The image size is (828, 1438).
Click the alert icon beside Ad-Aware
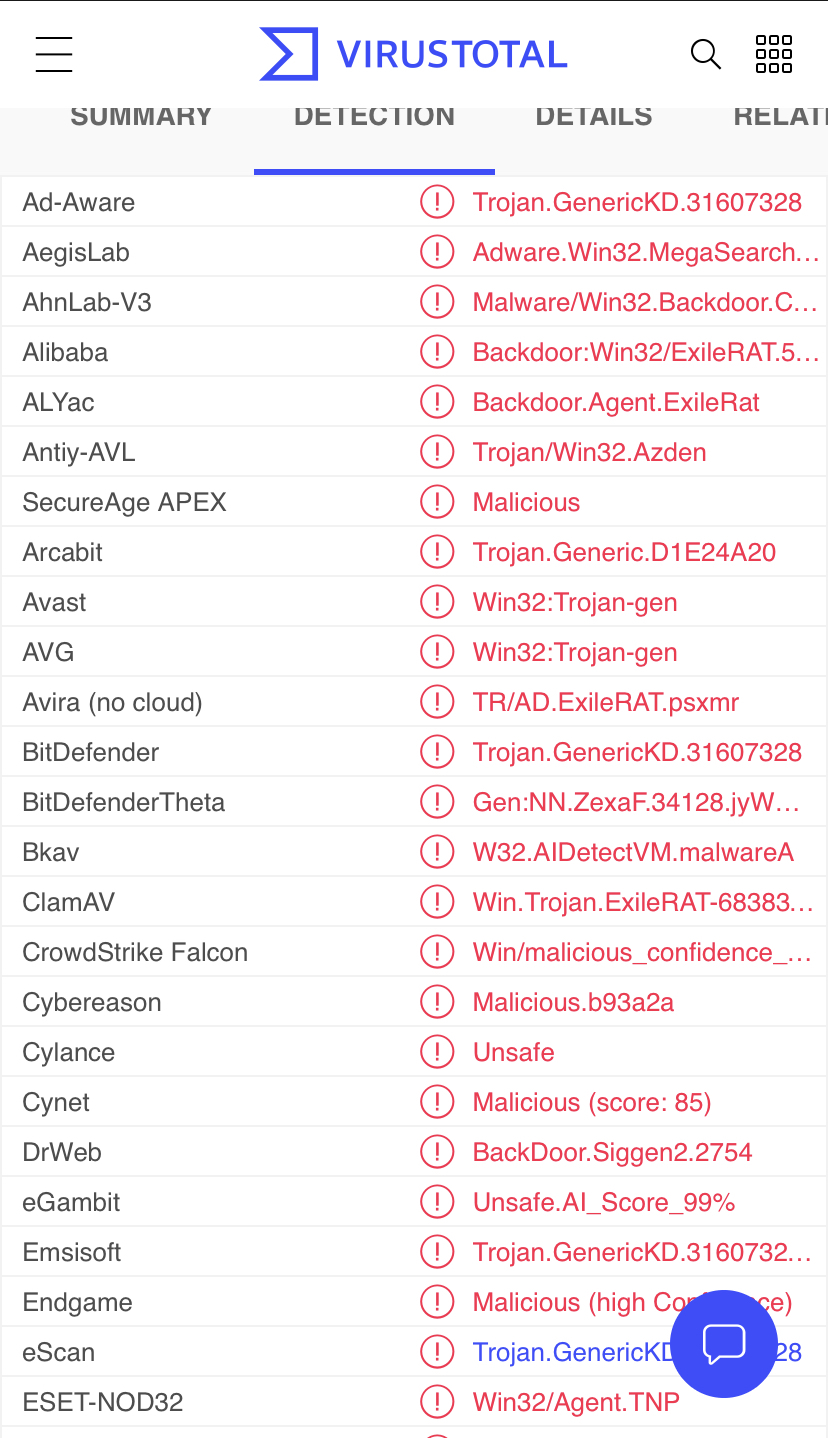point(437,202)
